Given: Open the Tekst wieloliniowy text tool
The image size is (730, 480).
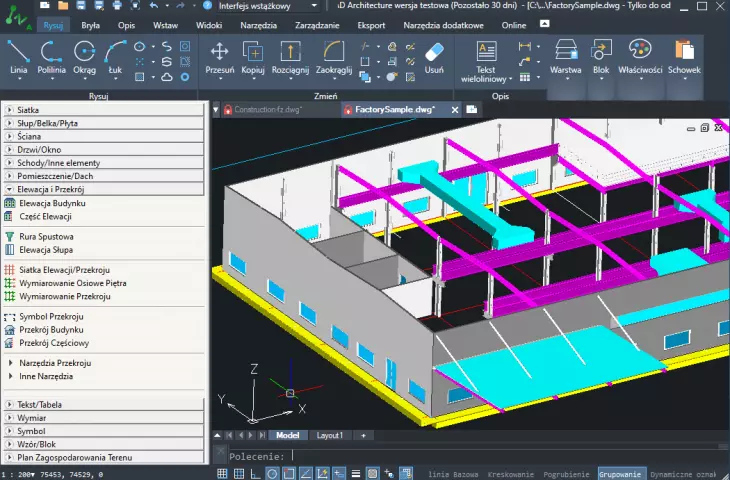Looking at the screenshot, I should (486, 61).
